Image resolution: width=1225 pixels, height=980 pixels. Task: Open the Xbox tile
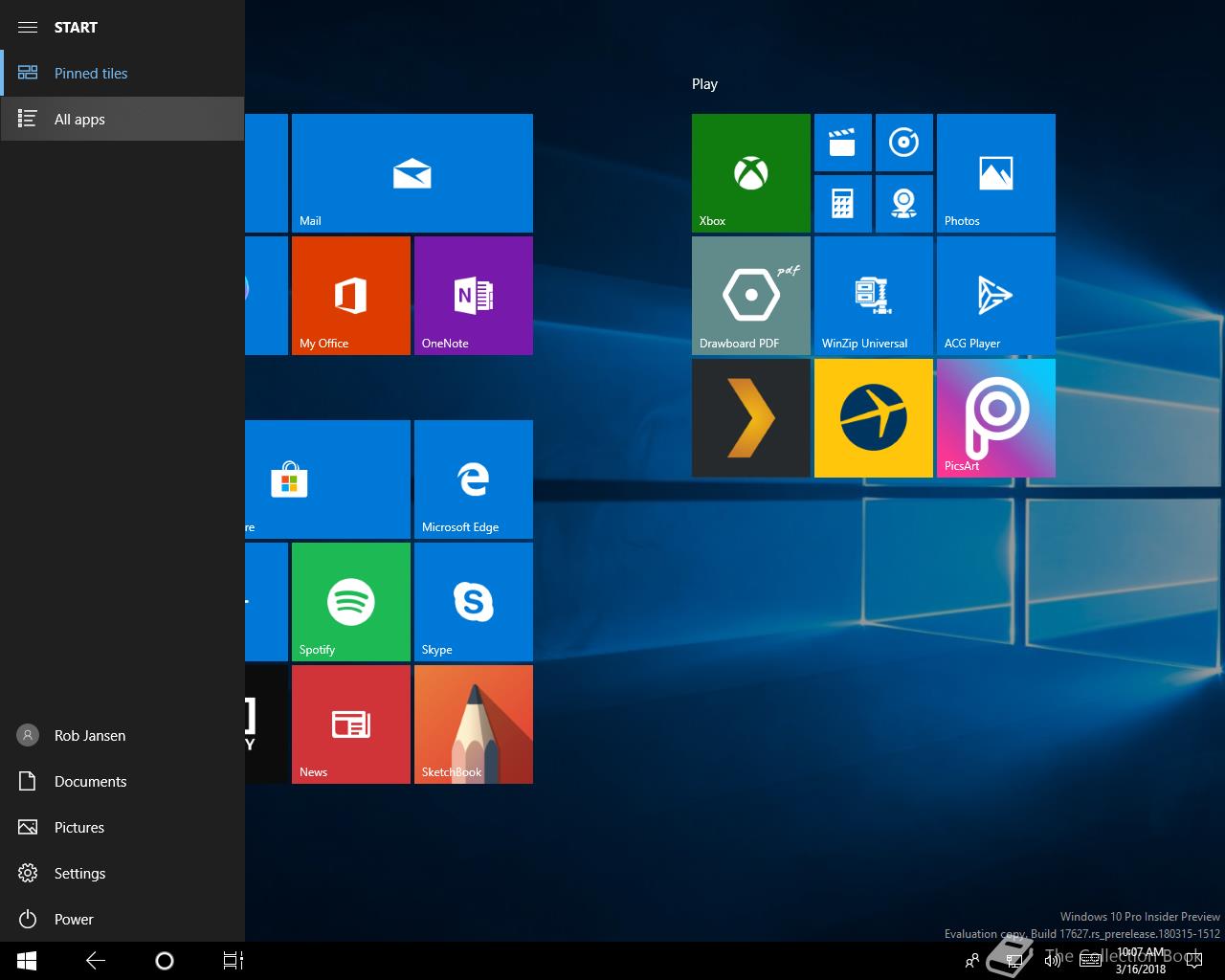tap(750, 173)
